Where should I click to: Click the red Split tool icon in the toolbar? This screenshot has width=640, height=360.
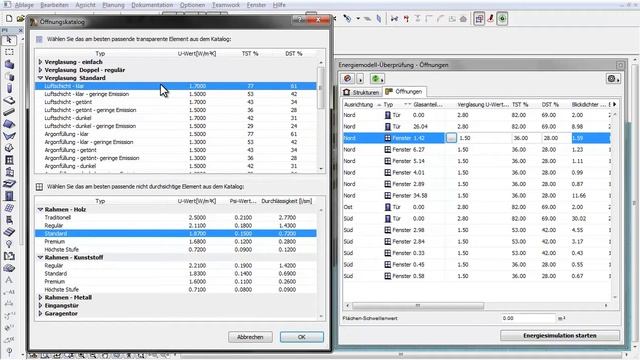[x=406, y=18]
